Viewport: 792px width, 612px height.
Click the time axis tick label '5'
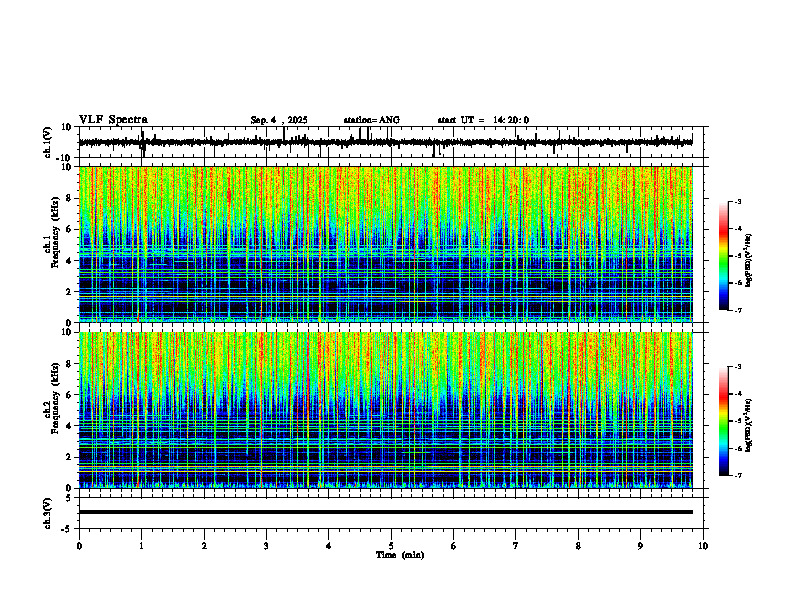tap(391, 546)
